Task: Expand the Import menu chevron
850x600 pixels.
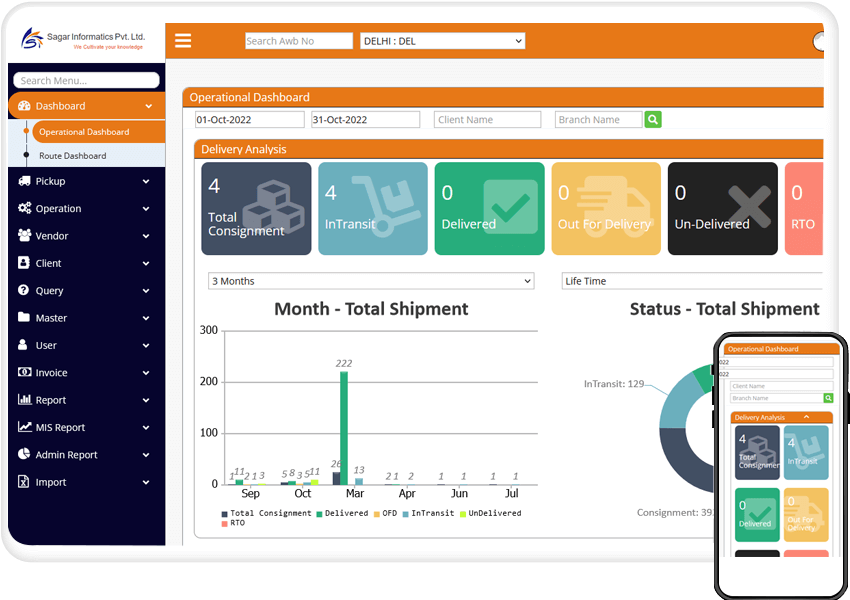Action: (146, 482)
